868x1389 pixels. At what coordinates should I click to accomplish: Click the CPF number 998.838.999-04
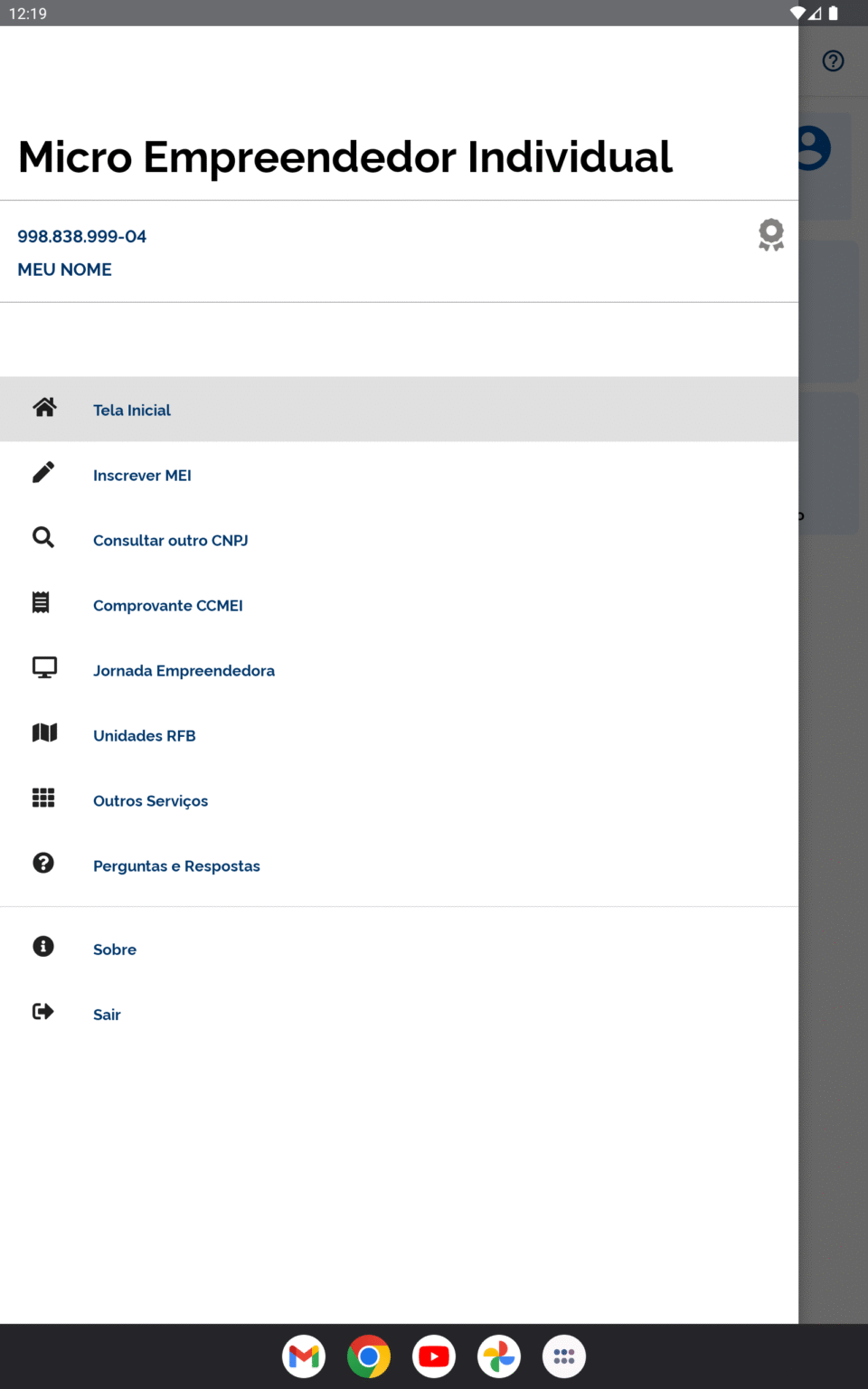tap(81, 236)
